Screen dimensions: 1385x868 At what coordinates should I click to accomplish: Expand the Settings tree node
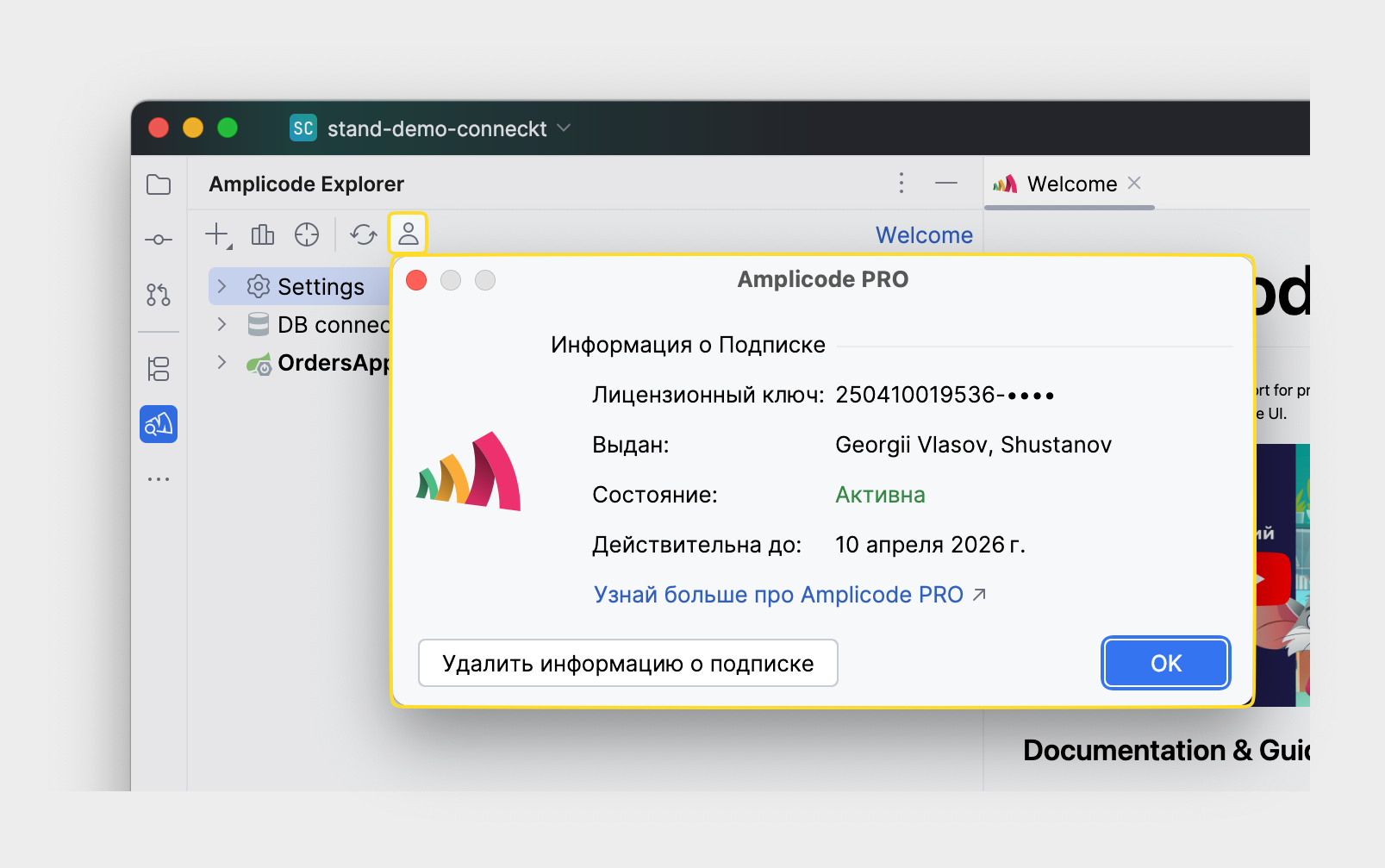[x=221, y=286]
